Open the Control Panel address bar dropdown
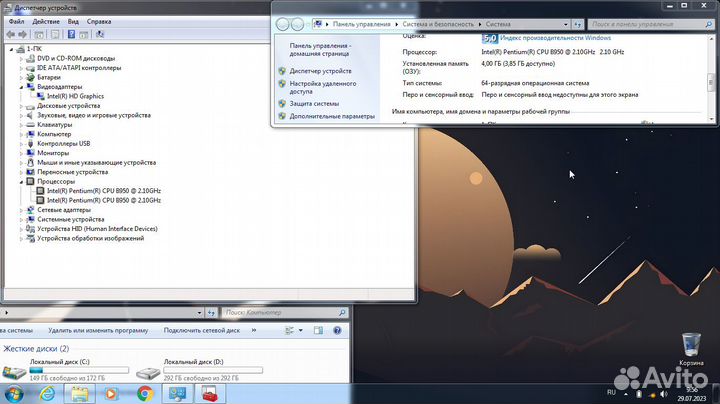The width and height of the screenshot is (720, 404). [566, 24]
